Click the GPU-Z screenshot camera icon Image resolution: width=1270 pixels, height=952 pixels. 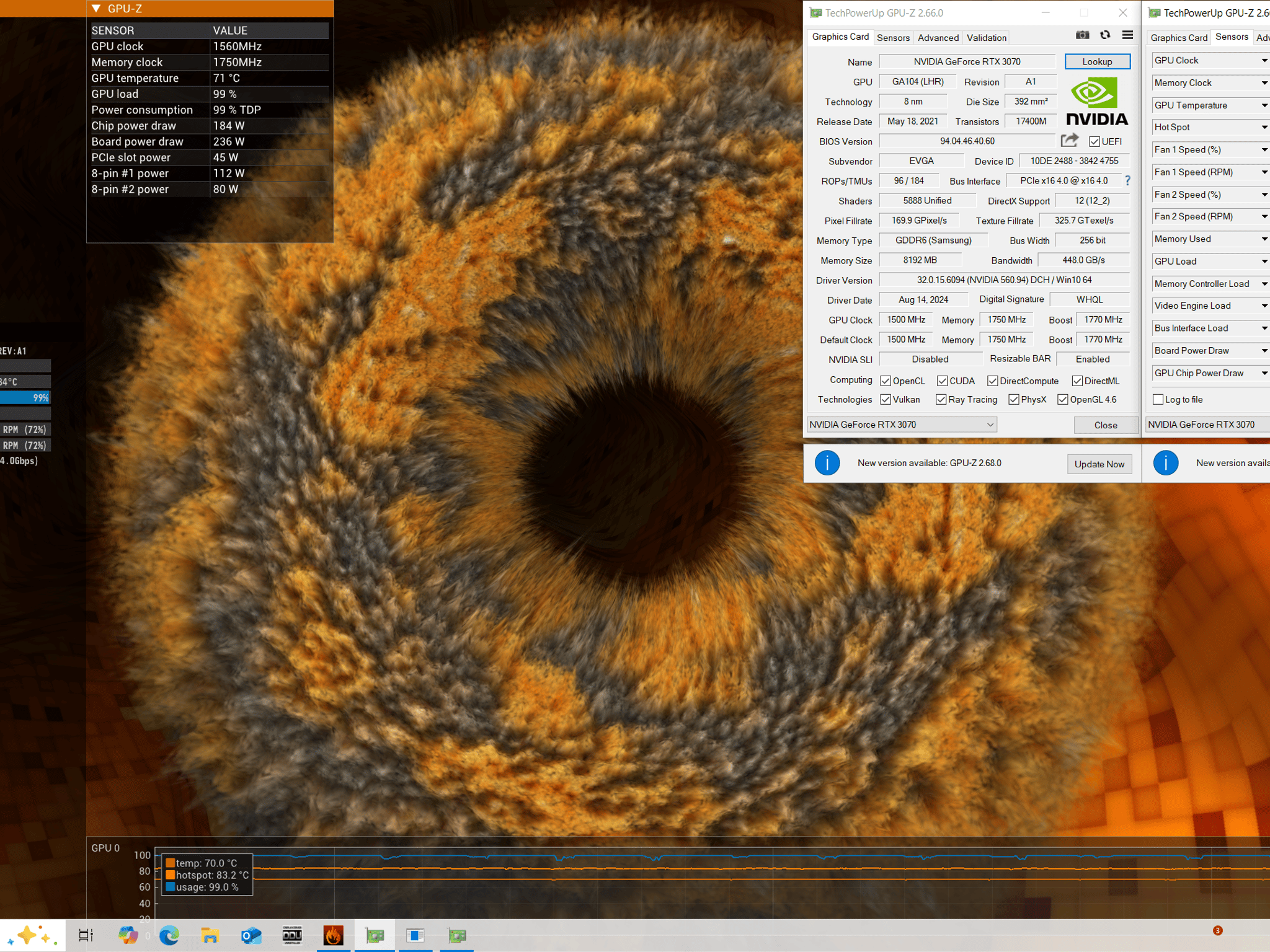tap(1082, 35)
